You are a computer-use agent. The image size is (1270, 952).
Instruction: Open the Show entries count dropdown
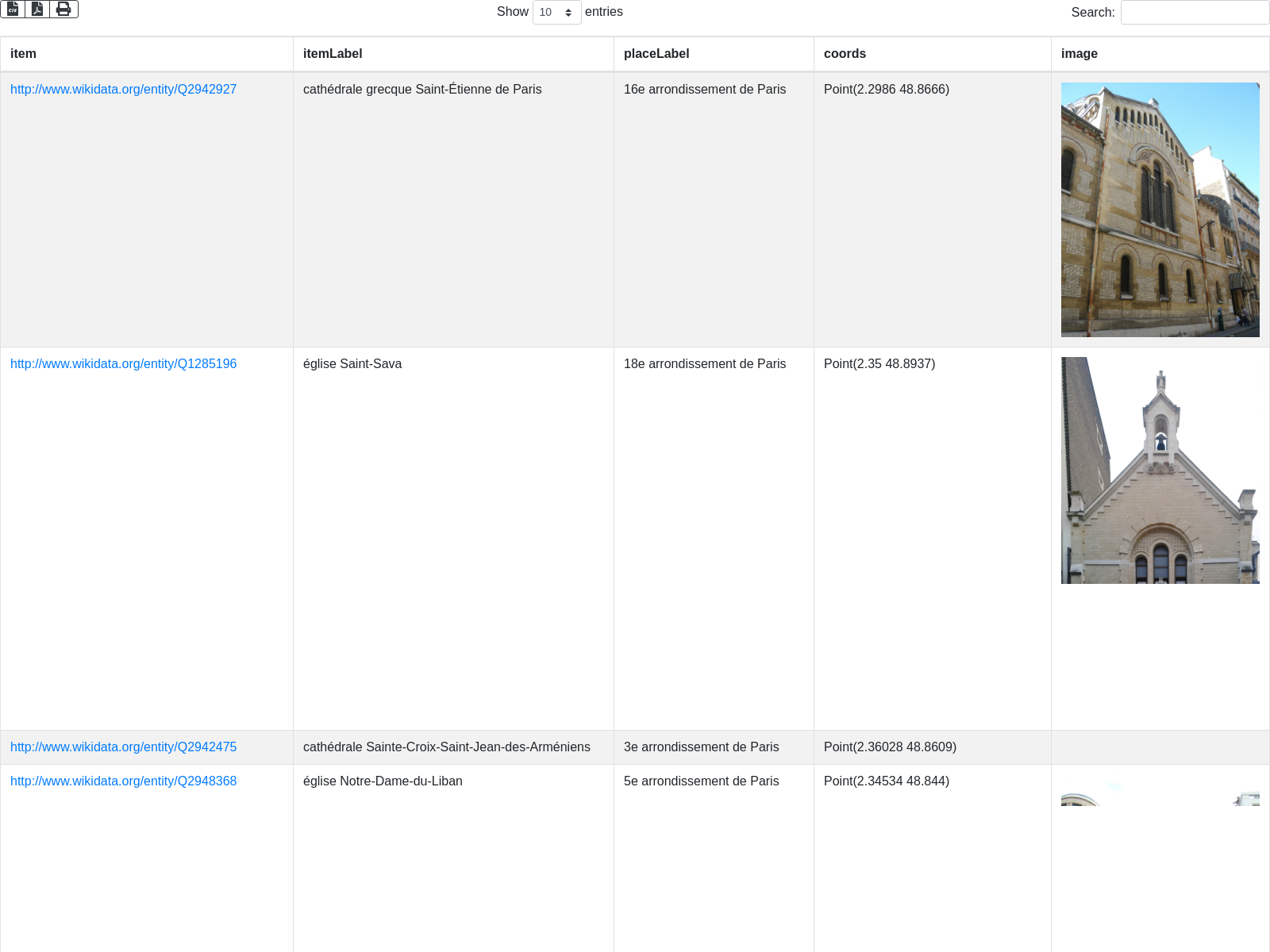556,13
